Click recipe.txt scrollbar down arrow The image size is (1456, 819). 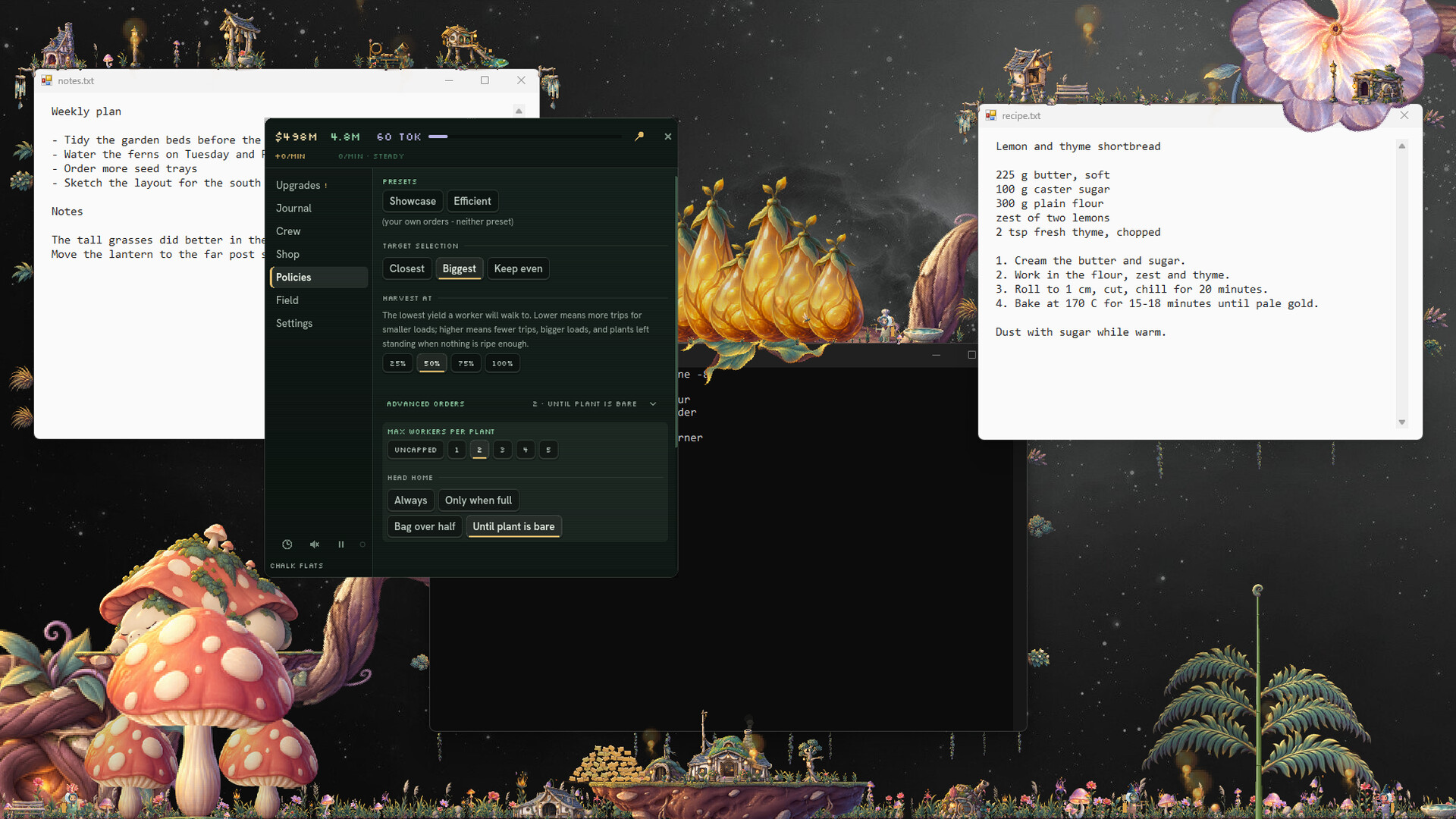1402,422
